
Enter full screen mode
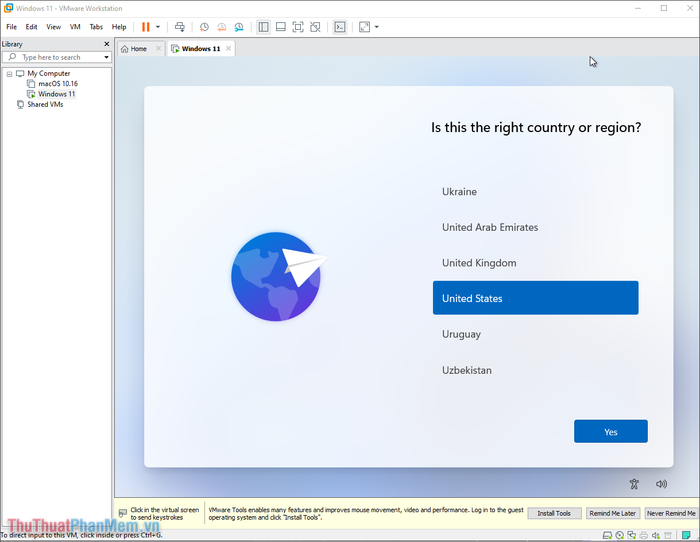tap(298, 27)
